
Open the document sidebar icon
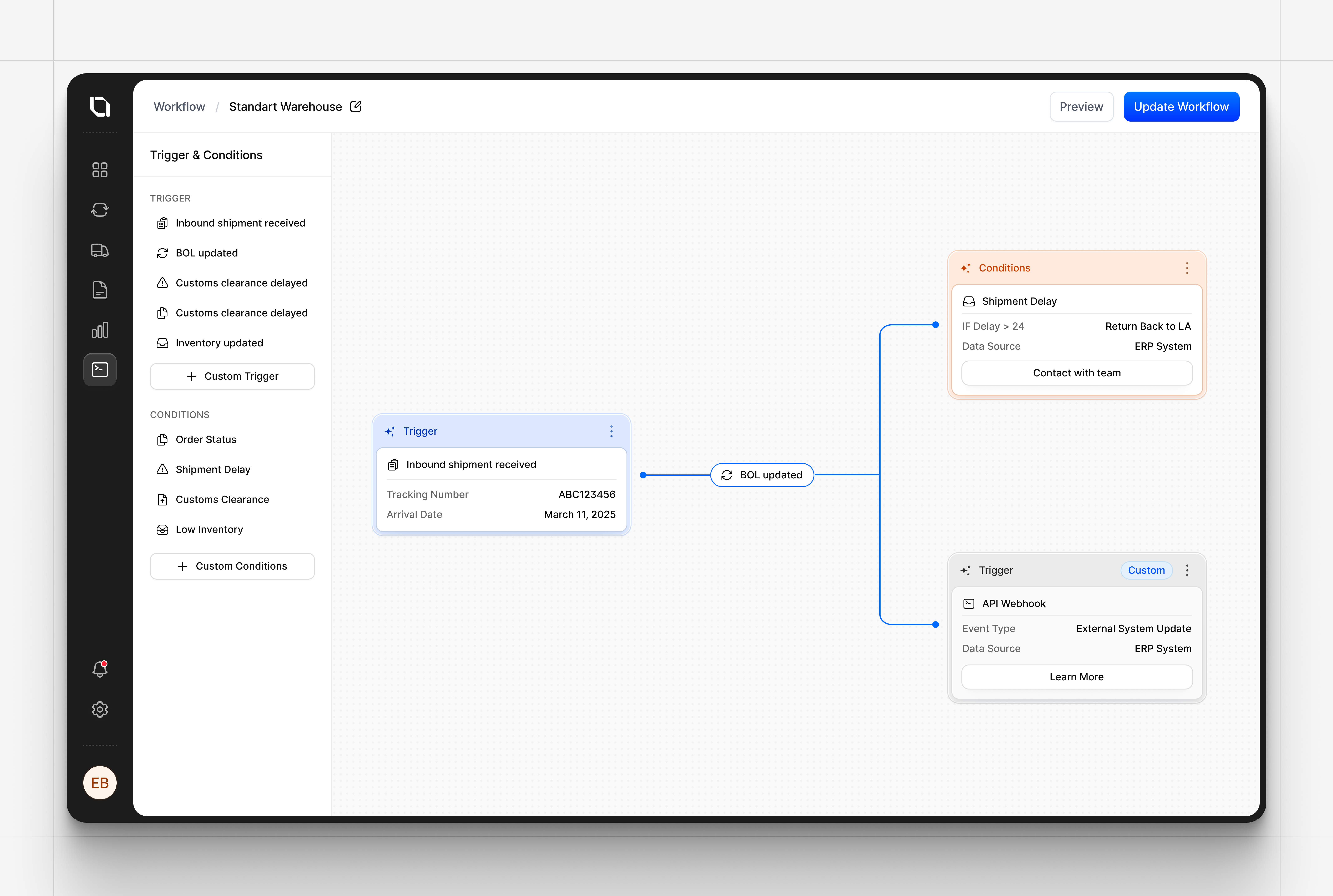100,290
